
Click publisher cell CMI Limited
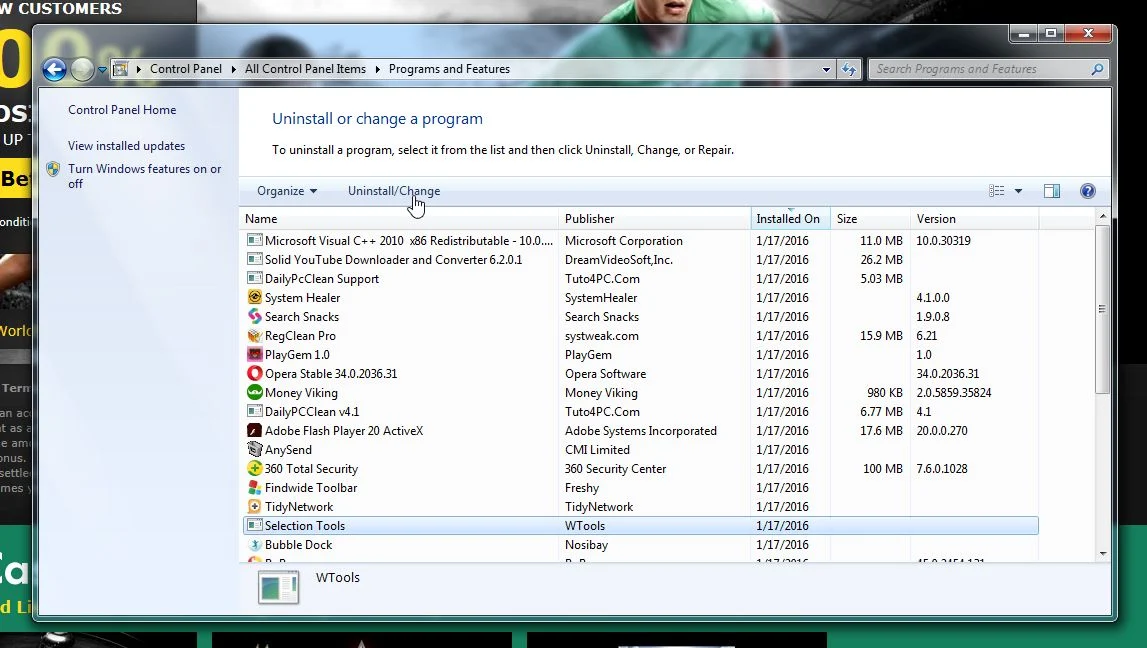597,450
